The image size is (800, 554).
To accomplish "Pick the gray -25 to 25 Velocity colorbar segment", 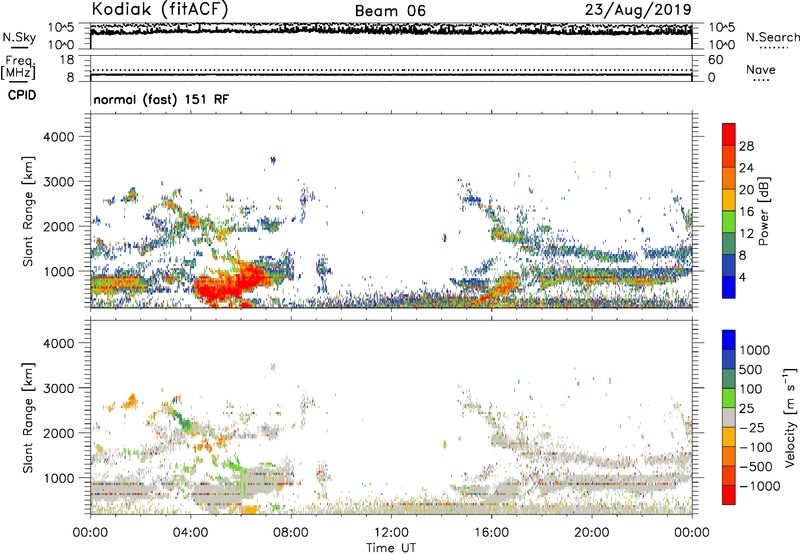I will [x=729, y=417].
